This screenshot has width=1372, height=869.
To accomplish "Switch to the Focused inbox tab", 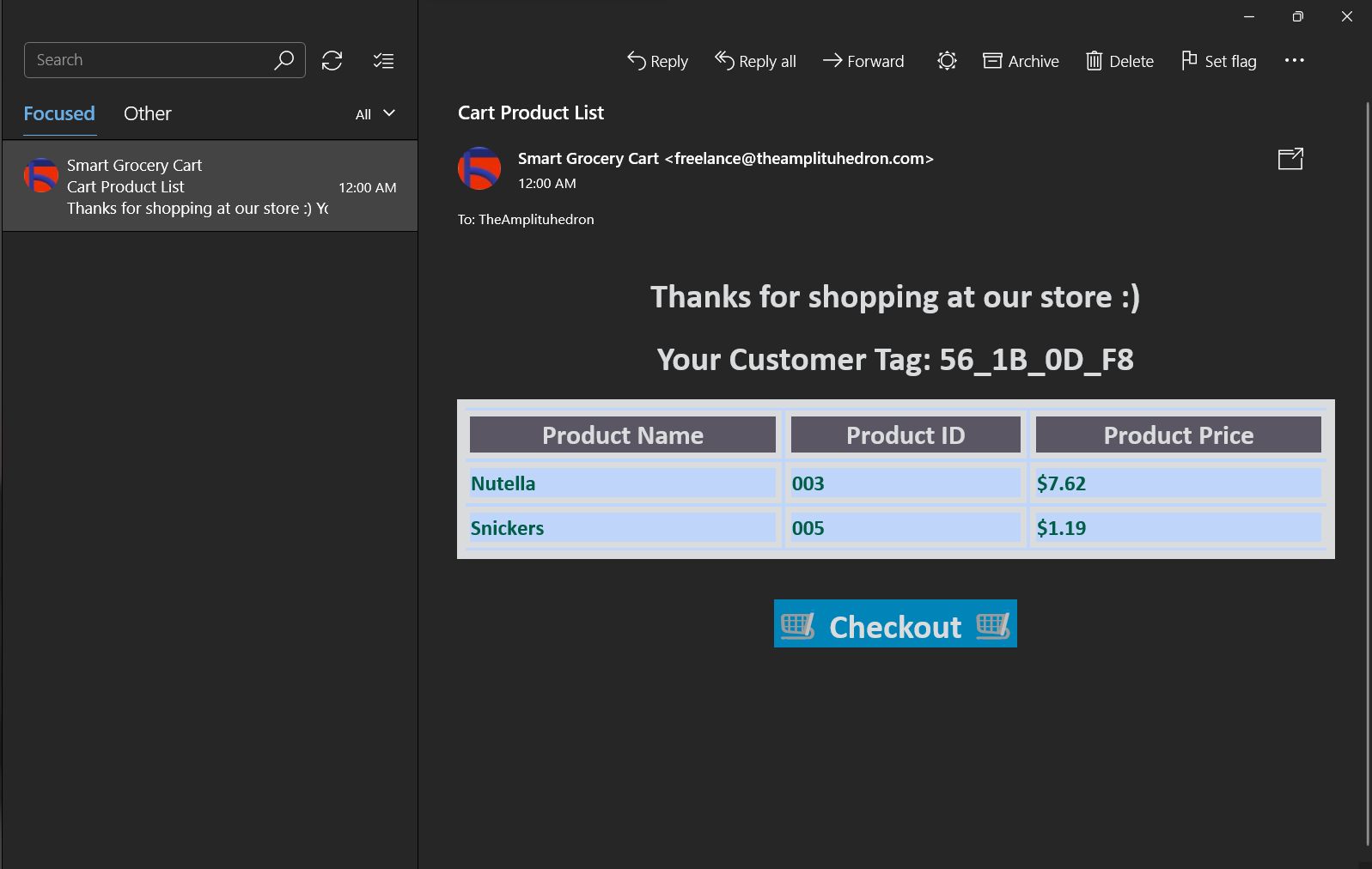I will coord(59,113).
